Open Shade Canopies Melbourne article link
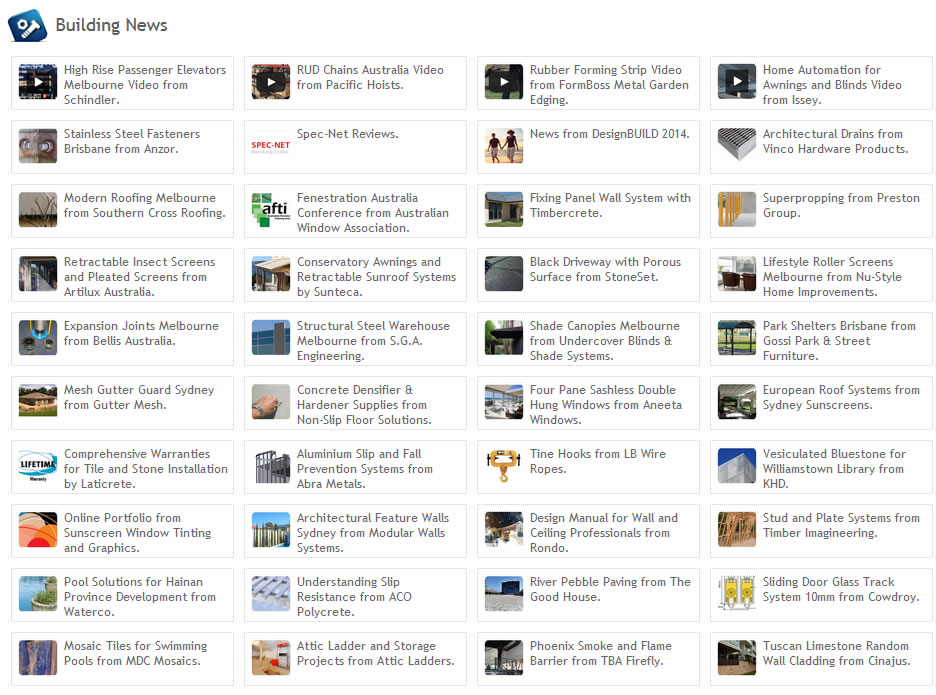This screenshot has width=936, height=695. [605, 341]
